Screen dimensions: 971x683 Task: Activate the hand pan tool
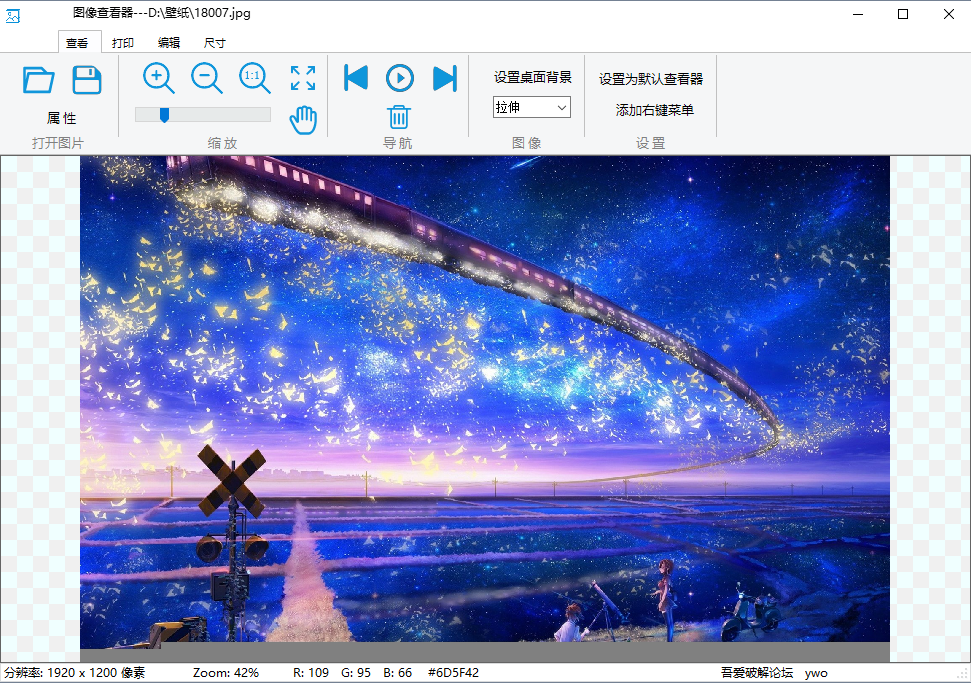click(x=303, y=120)
